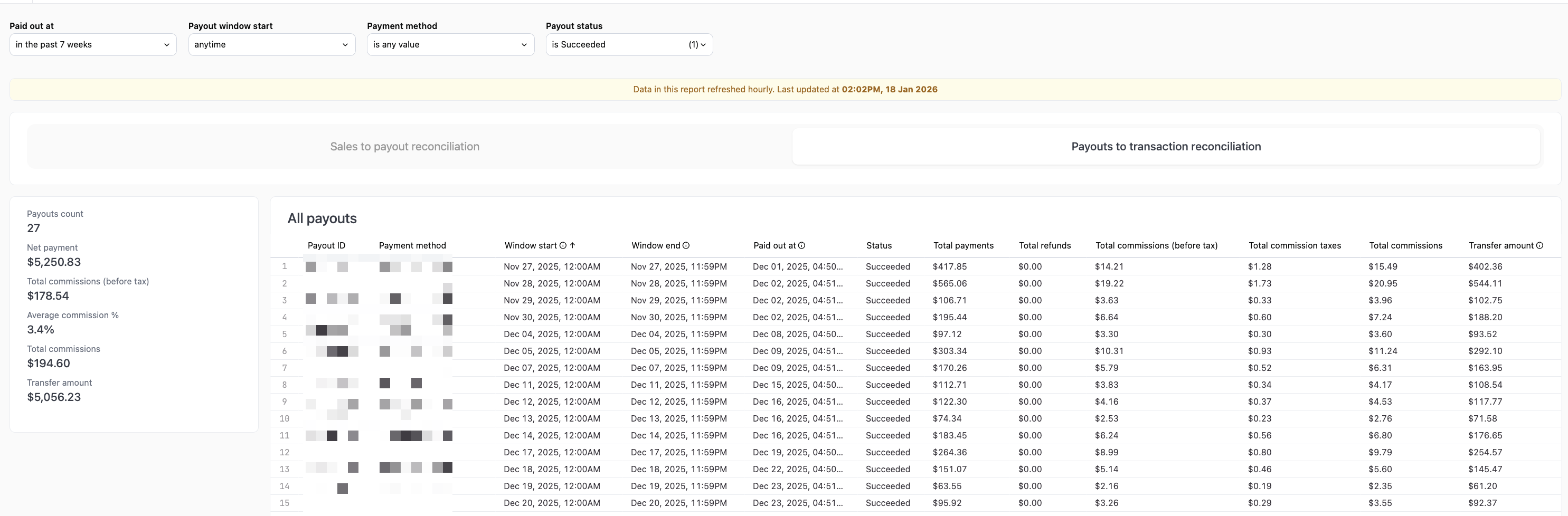This screenshot has height=516, width=1568.
Task: Open the Payment method filter chevron
Action: (x=524, y=44)
